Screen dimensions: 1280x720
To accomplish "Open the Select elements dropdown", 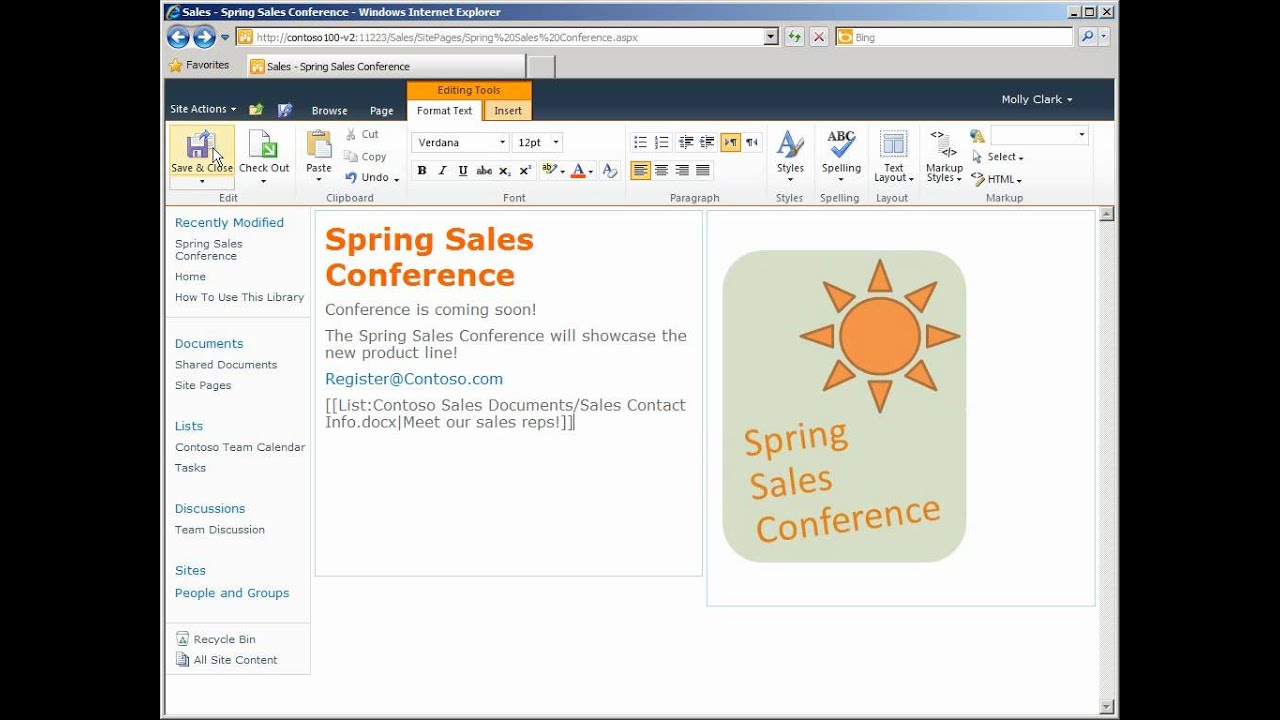I will coord(997,157).
